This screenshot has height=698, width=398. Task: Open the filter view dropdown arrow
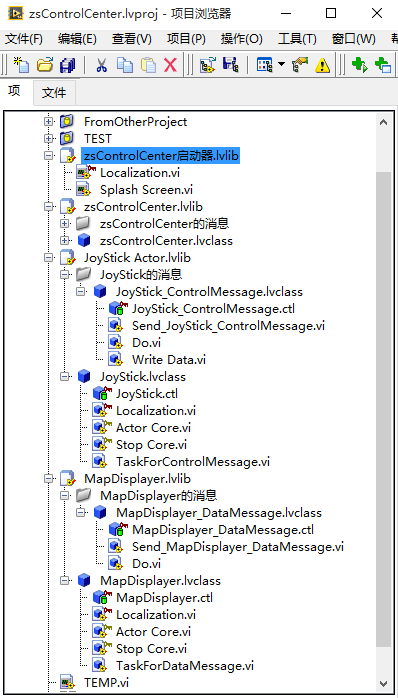click(281, 65)
